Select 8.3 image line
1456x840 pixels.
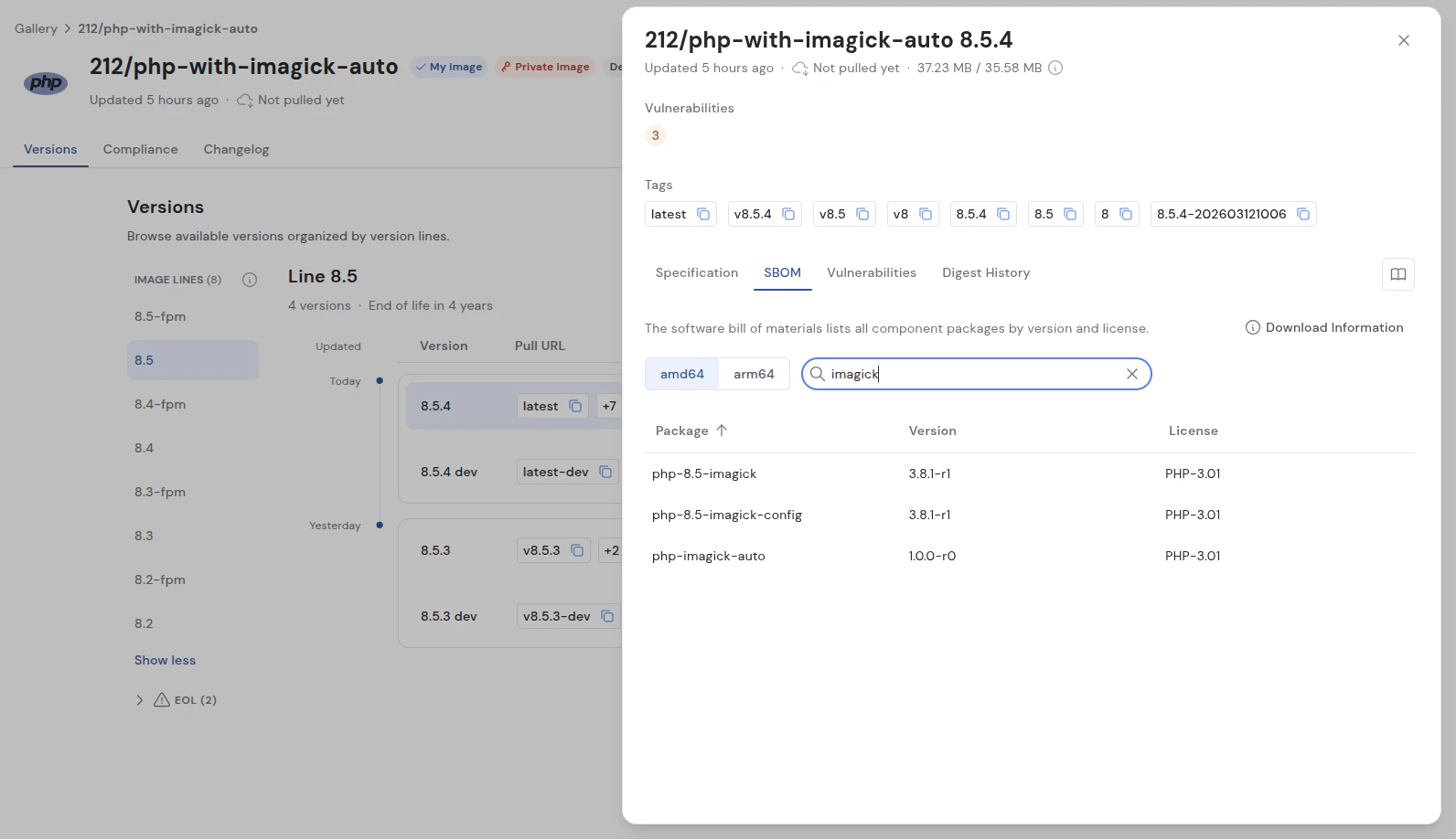tap(192, 536)
